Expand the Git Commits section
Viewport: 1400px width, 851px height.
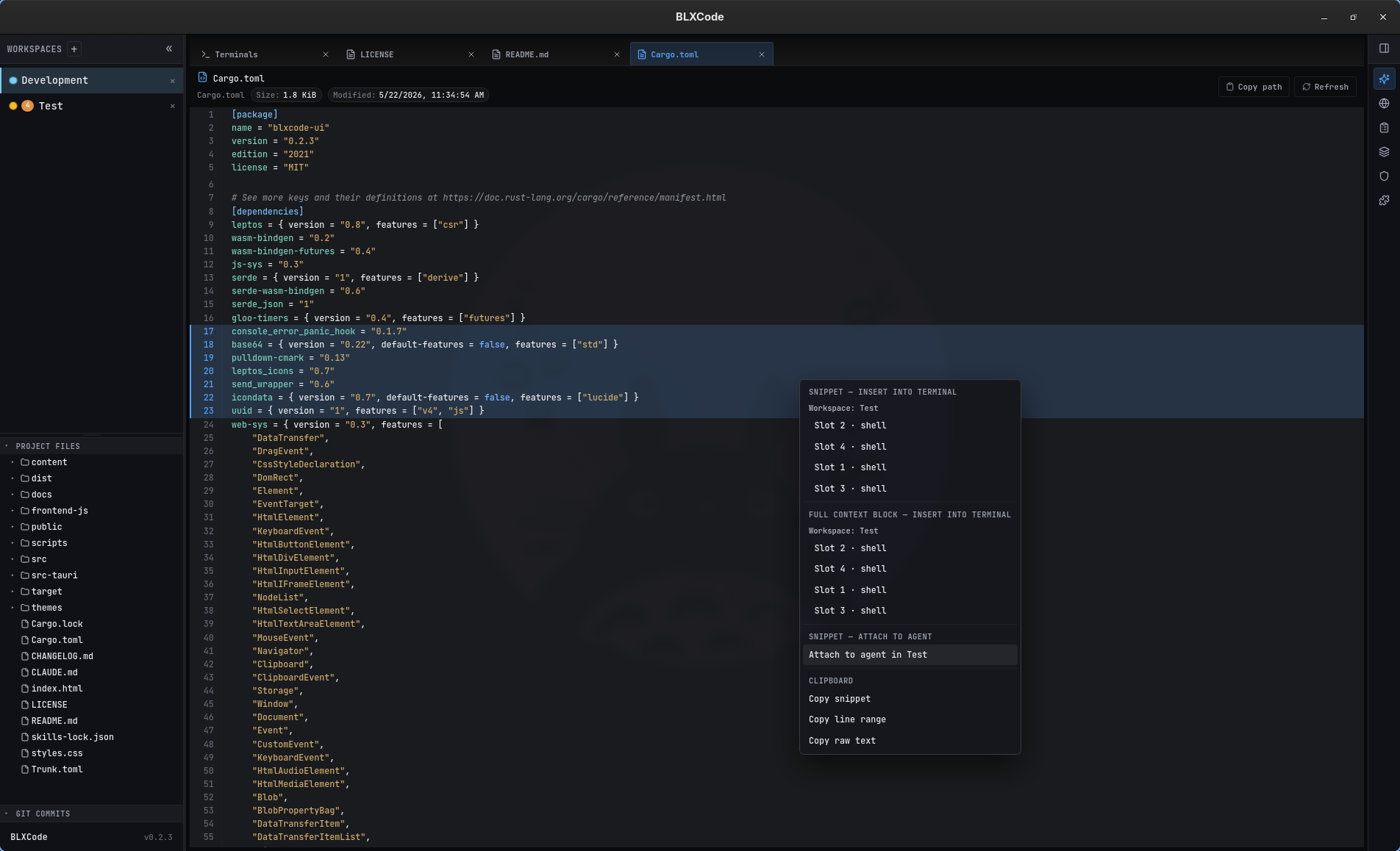click(x=91, y=814)
